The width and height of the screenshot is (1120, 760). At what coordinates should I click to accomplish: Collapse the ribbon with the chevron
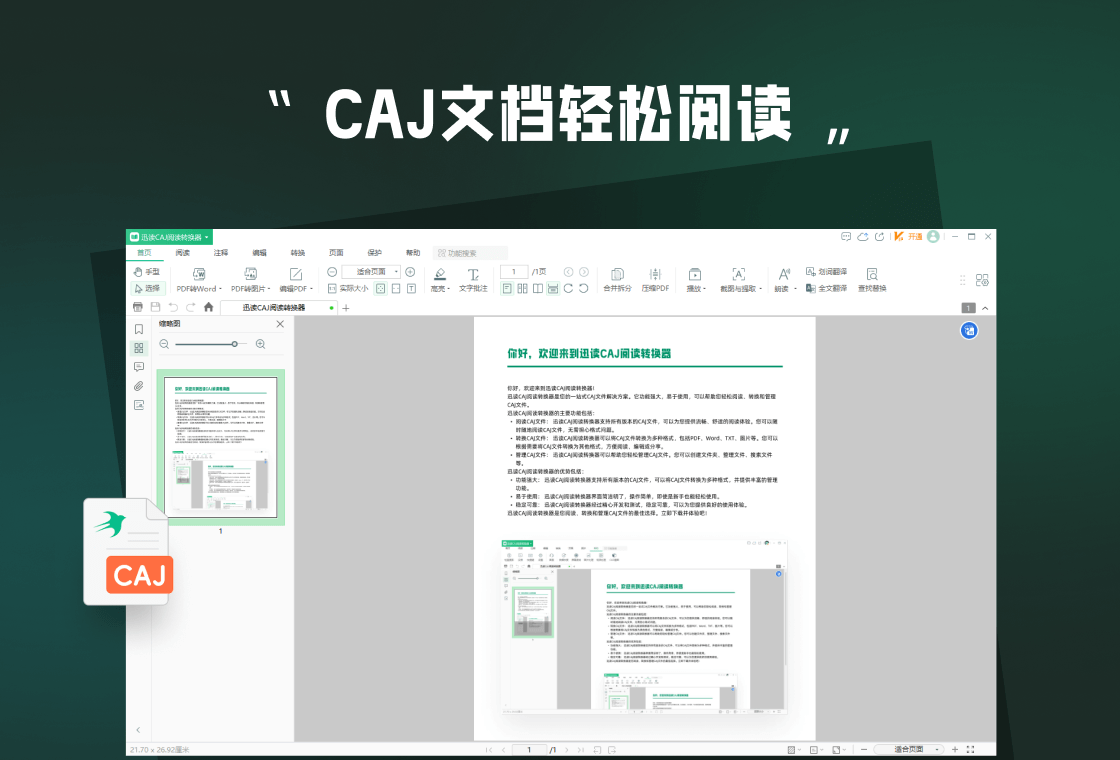click(985, 308)
